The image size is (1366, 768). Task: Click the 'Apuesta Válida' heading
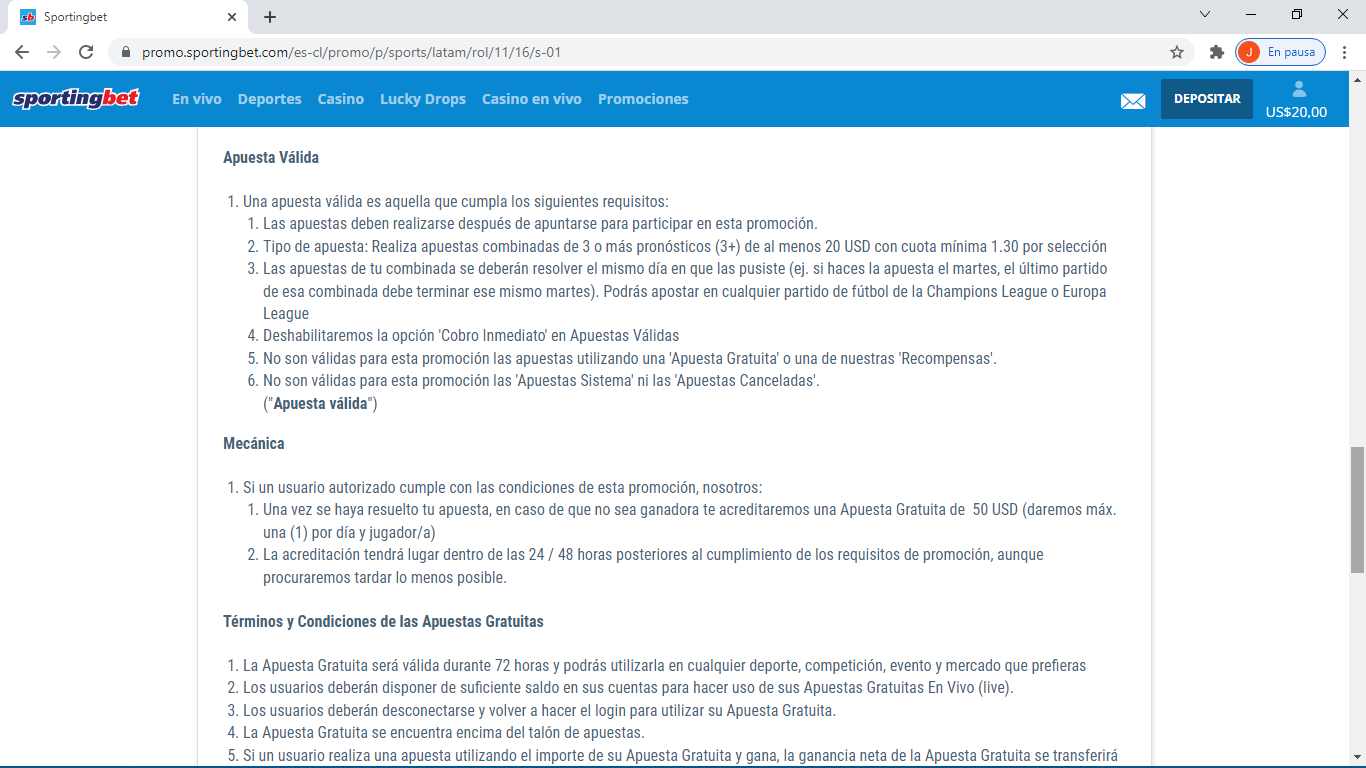(271, 157)
